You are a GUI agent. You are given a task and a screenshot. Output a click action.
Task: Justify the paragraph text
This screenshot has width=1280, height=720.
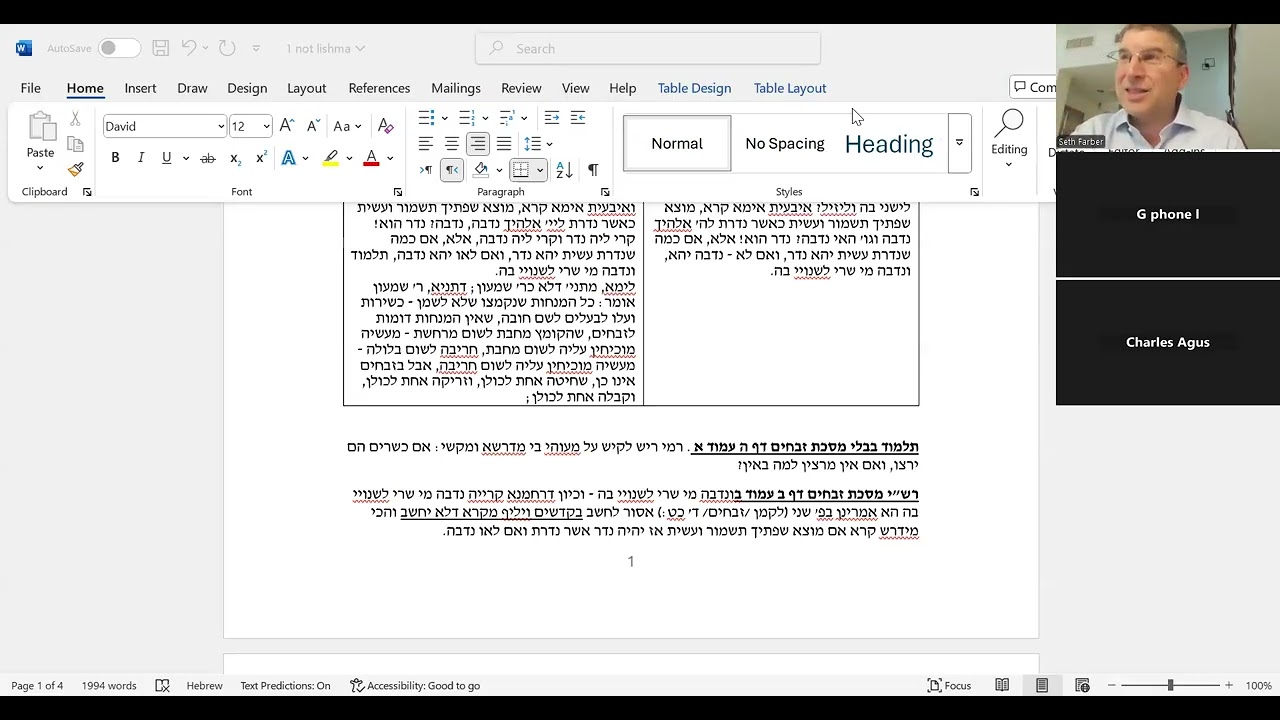coord(504,144)
